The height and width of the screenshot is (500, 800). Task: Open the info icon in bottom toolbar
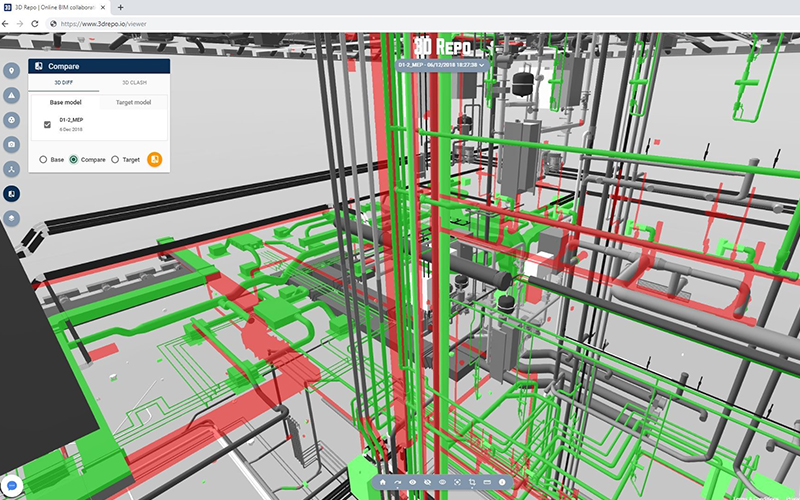point(502,482)
